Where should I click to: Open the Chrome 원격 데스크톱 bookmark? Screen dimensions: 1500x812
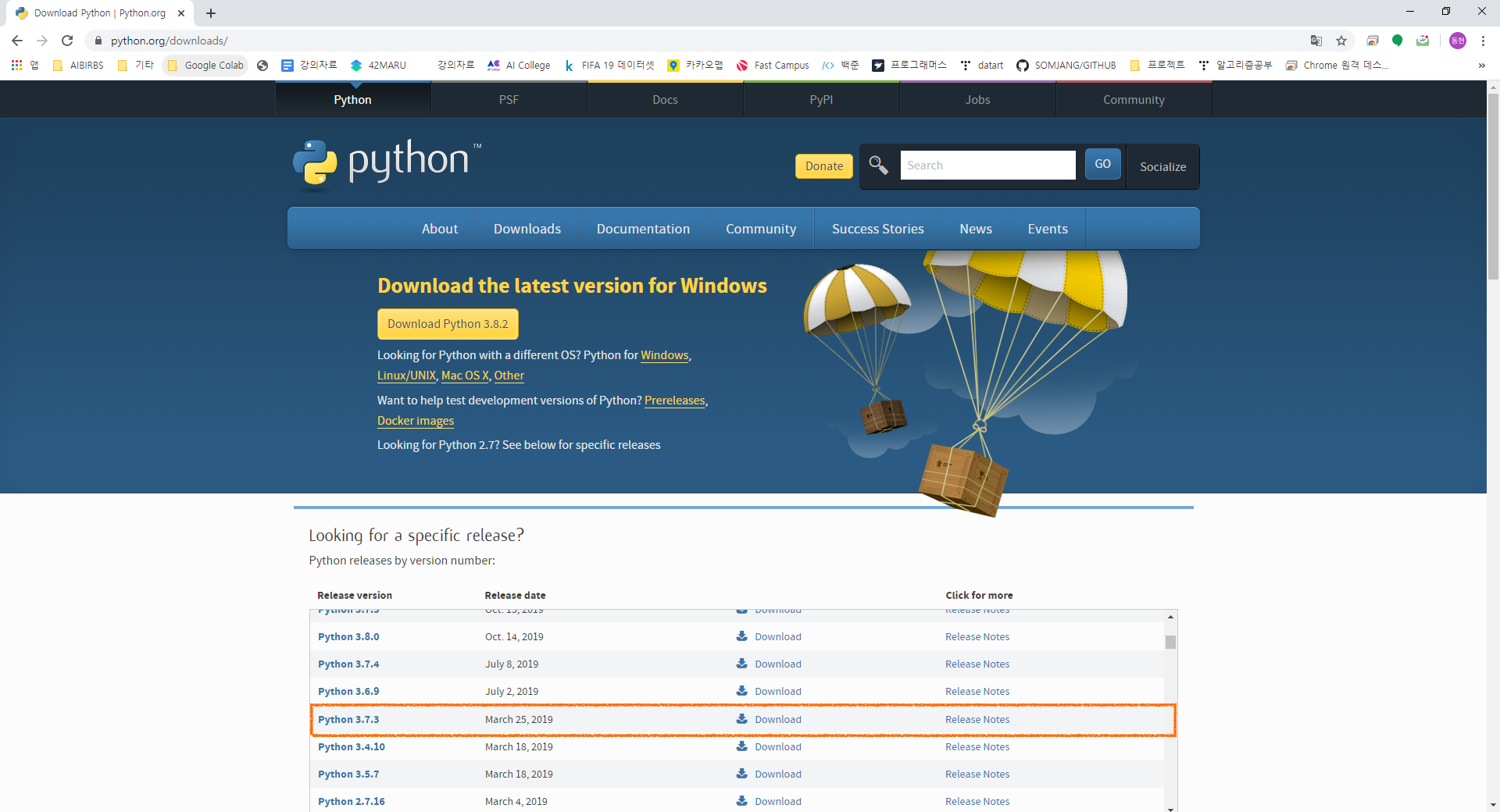[1337, 66]
